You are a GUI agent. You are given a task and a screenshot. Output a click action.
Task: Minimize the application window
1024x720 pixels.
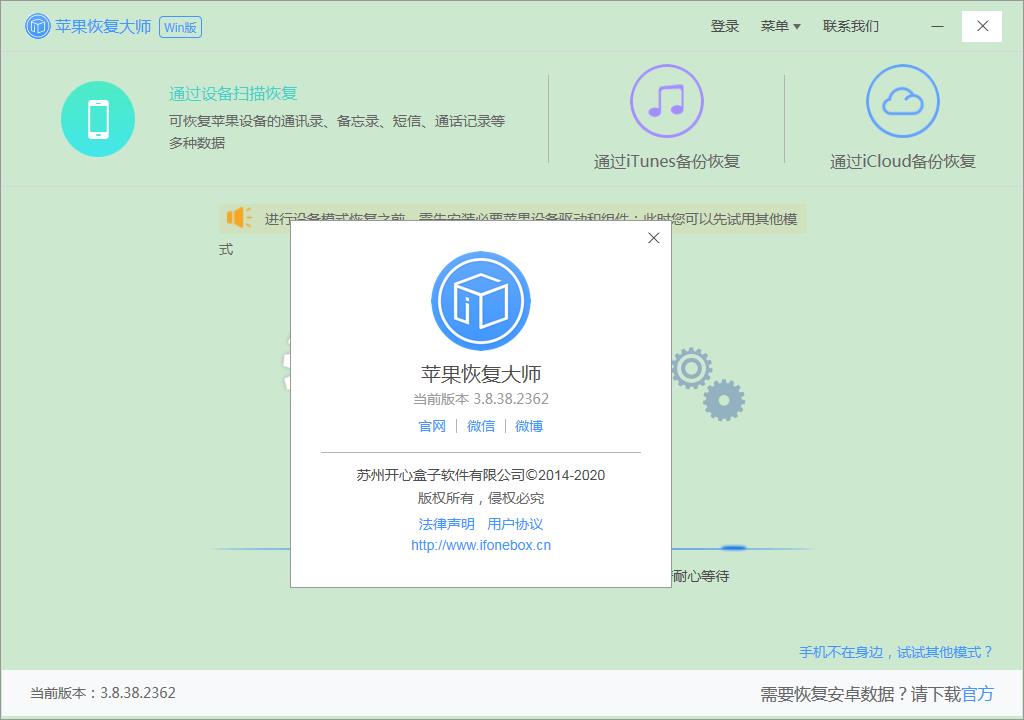[937, 26]
